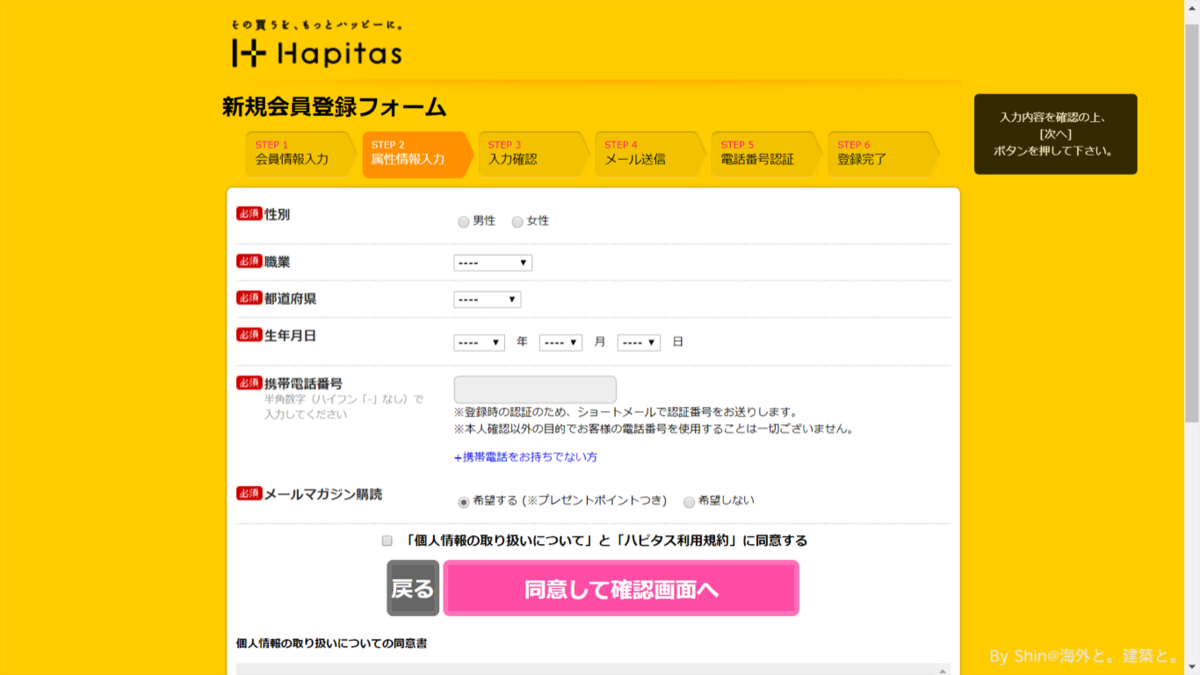Open the birth year dropdown
This screenshot has height=675, width=1200.
pyautogui.click(x=479, y=342)
